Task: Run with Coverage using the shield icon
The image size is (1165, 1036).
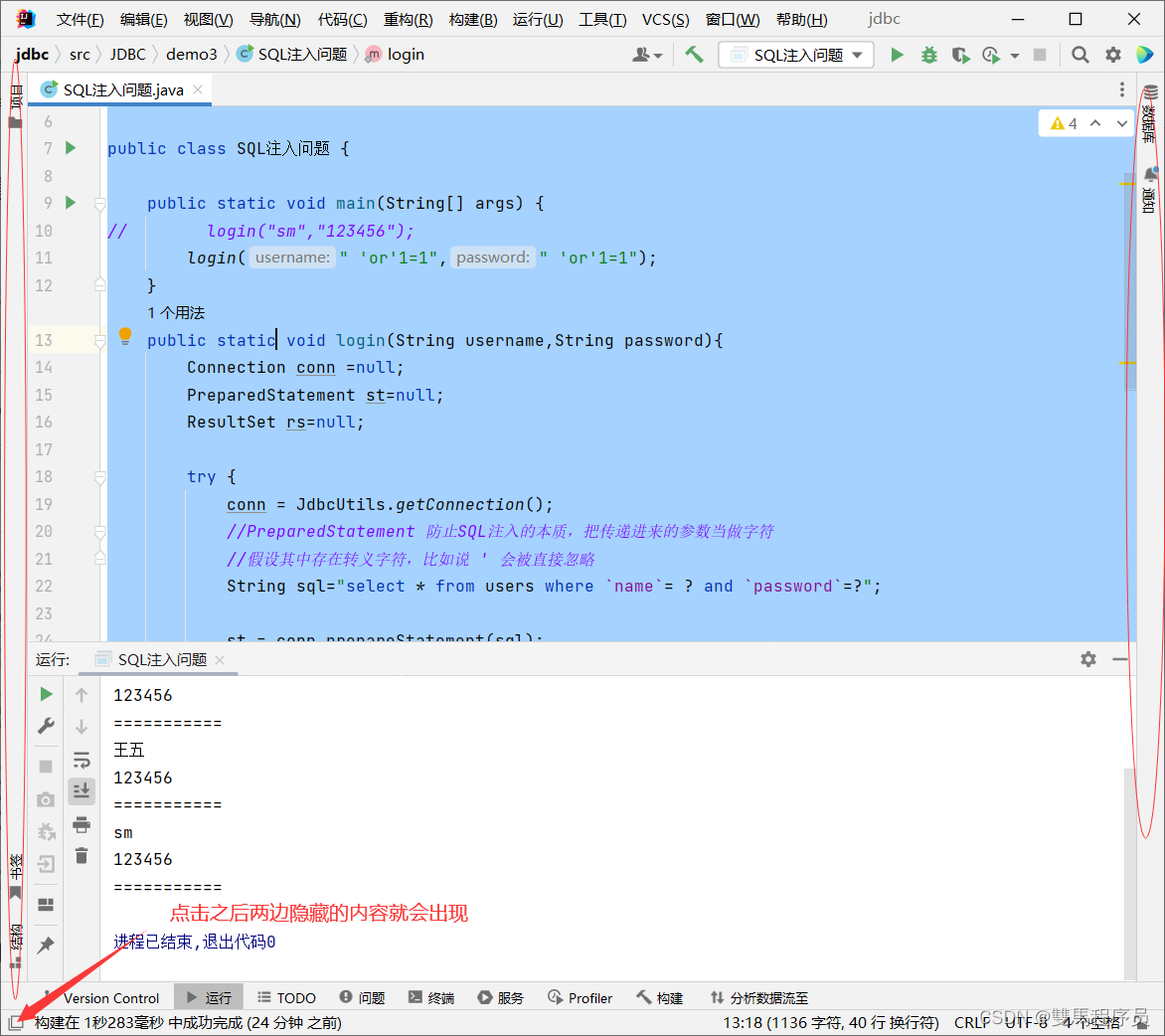Action: [x=960, y=55]
